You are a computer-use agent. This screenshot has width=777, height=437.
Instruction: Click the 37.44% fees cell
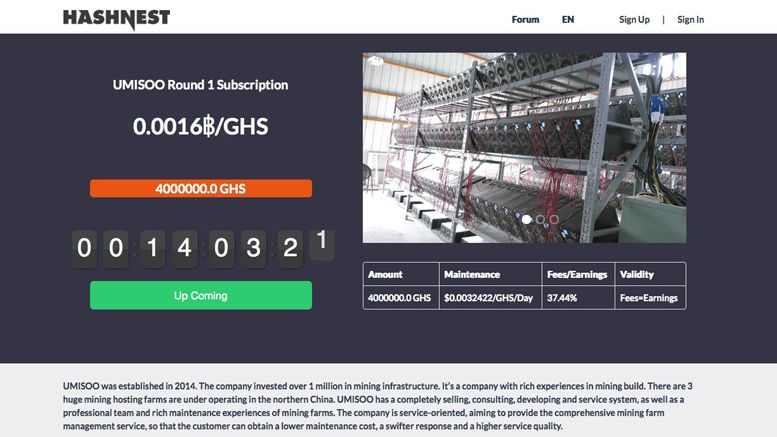coord(563,298)
